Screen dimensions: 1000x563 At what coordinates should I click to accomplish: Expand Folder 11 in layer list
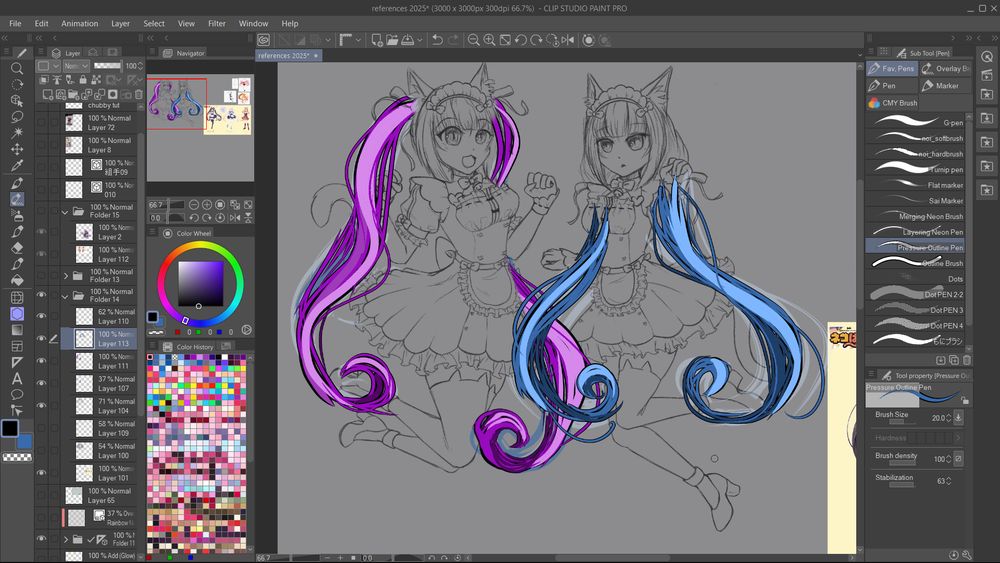(66, 539)
